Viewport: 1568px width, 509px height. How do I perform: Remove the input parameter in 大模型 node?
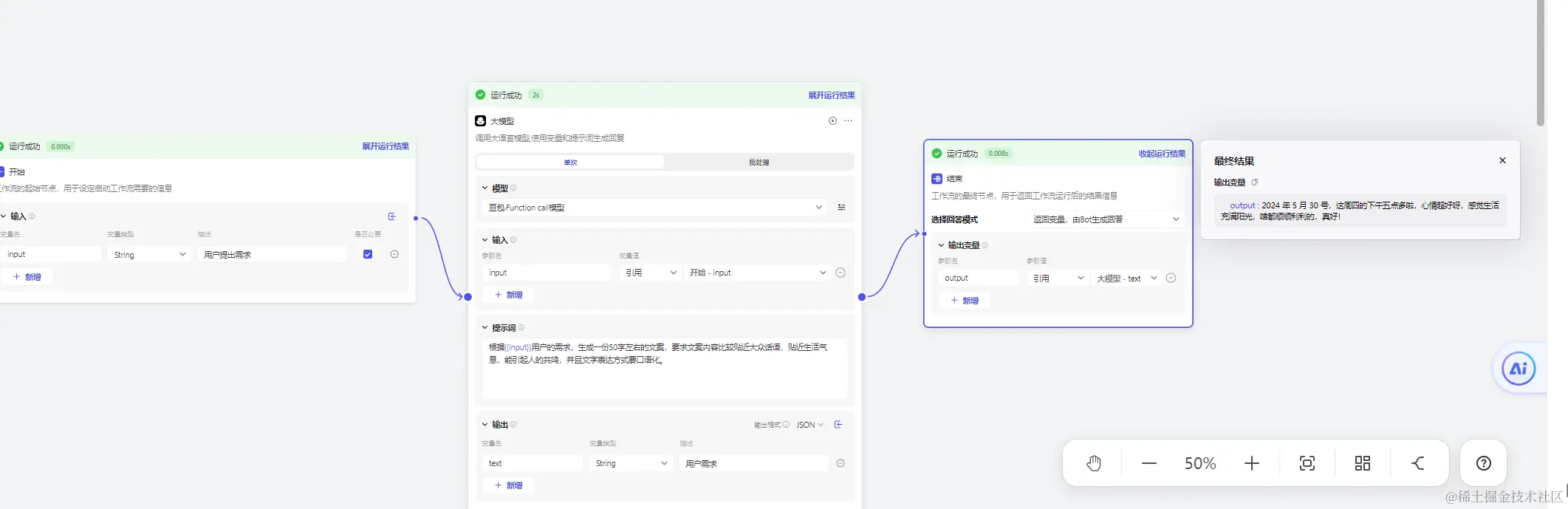[841, 273]
